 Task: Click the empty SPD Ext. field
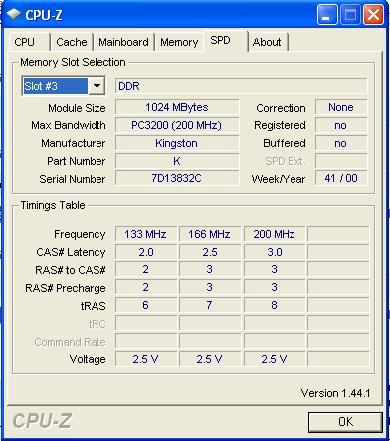tap(341, 161)
